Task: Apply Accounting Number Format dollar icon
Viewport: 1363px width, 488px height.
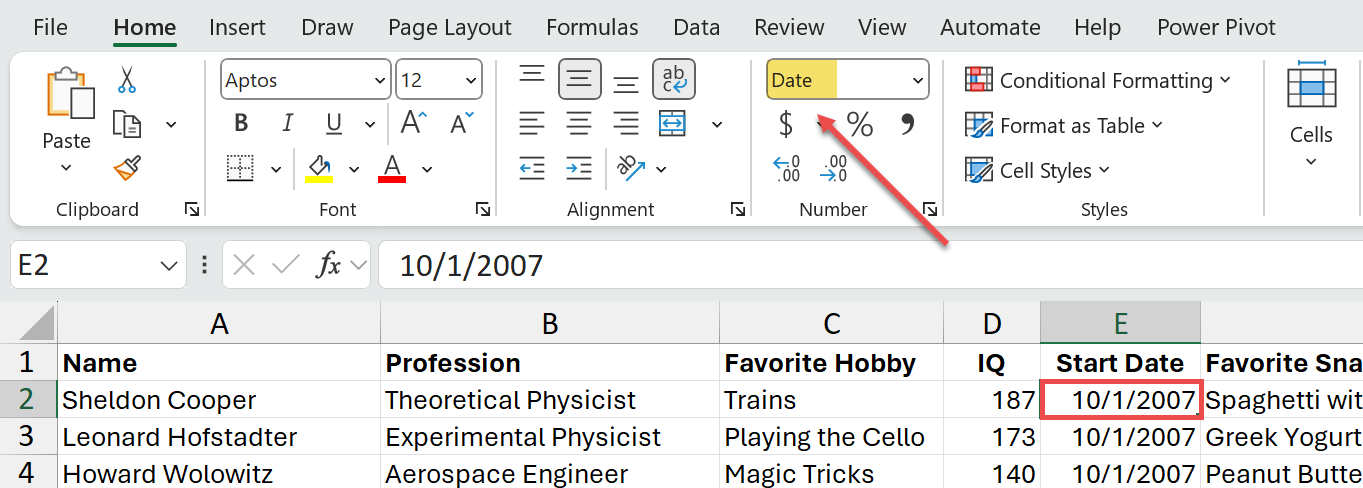Action: point(786,125)
